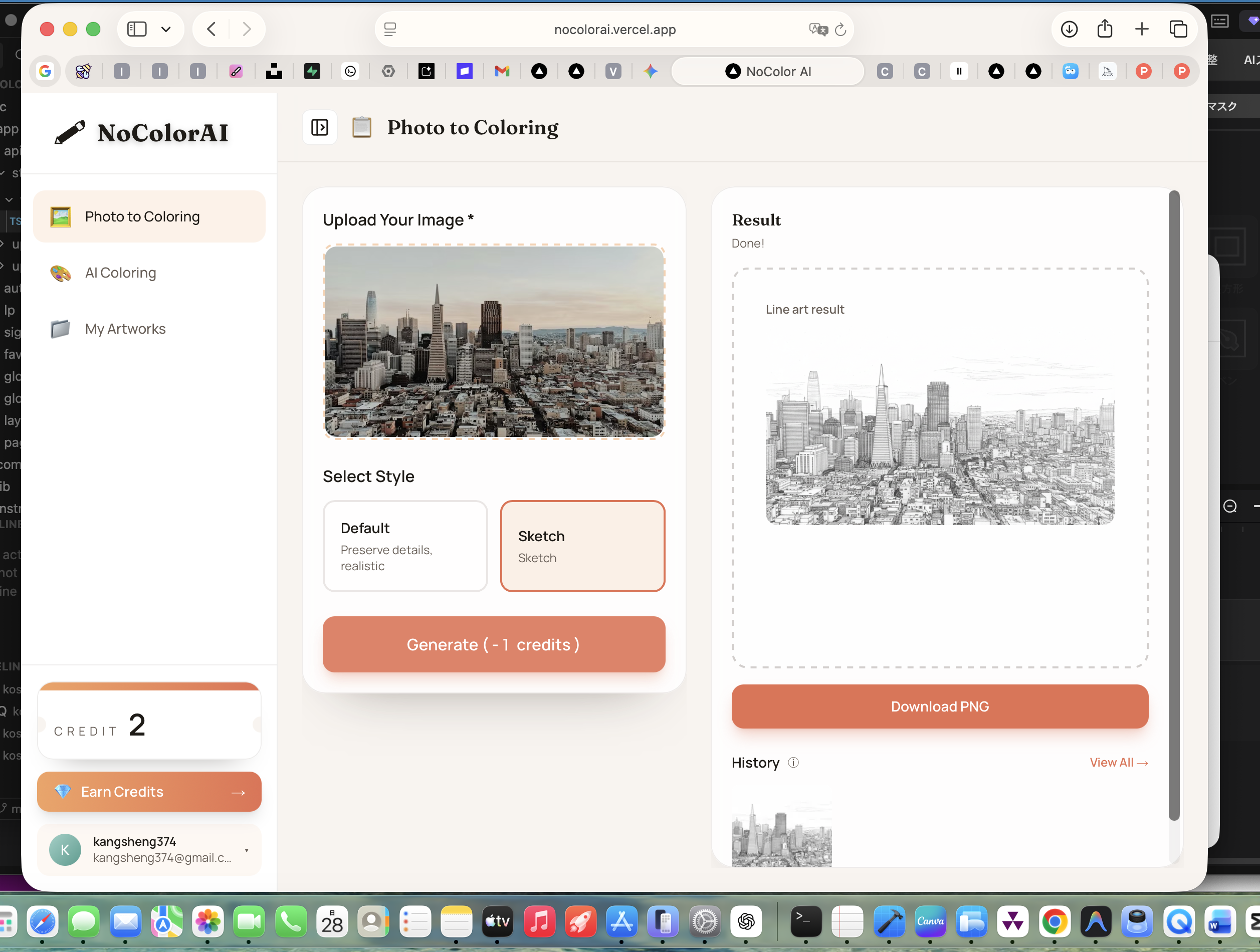The height and width of the screenshot is (952, 1260).
Task: Click the Safari share icon
Action: (1105, 29)
